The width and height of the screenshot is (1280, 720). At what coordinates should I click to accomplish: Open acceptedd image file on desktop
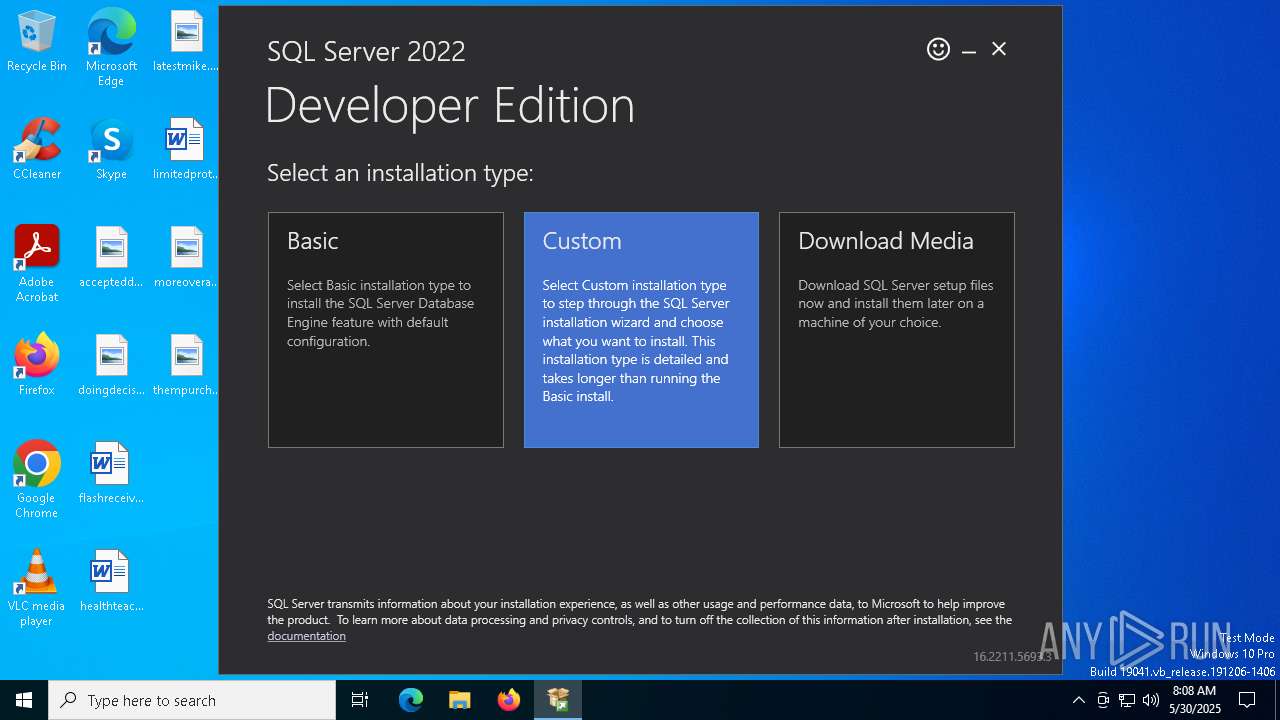pos(111,258)
